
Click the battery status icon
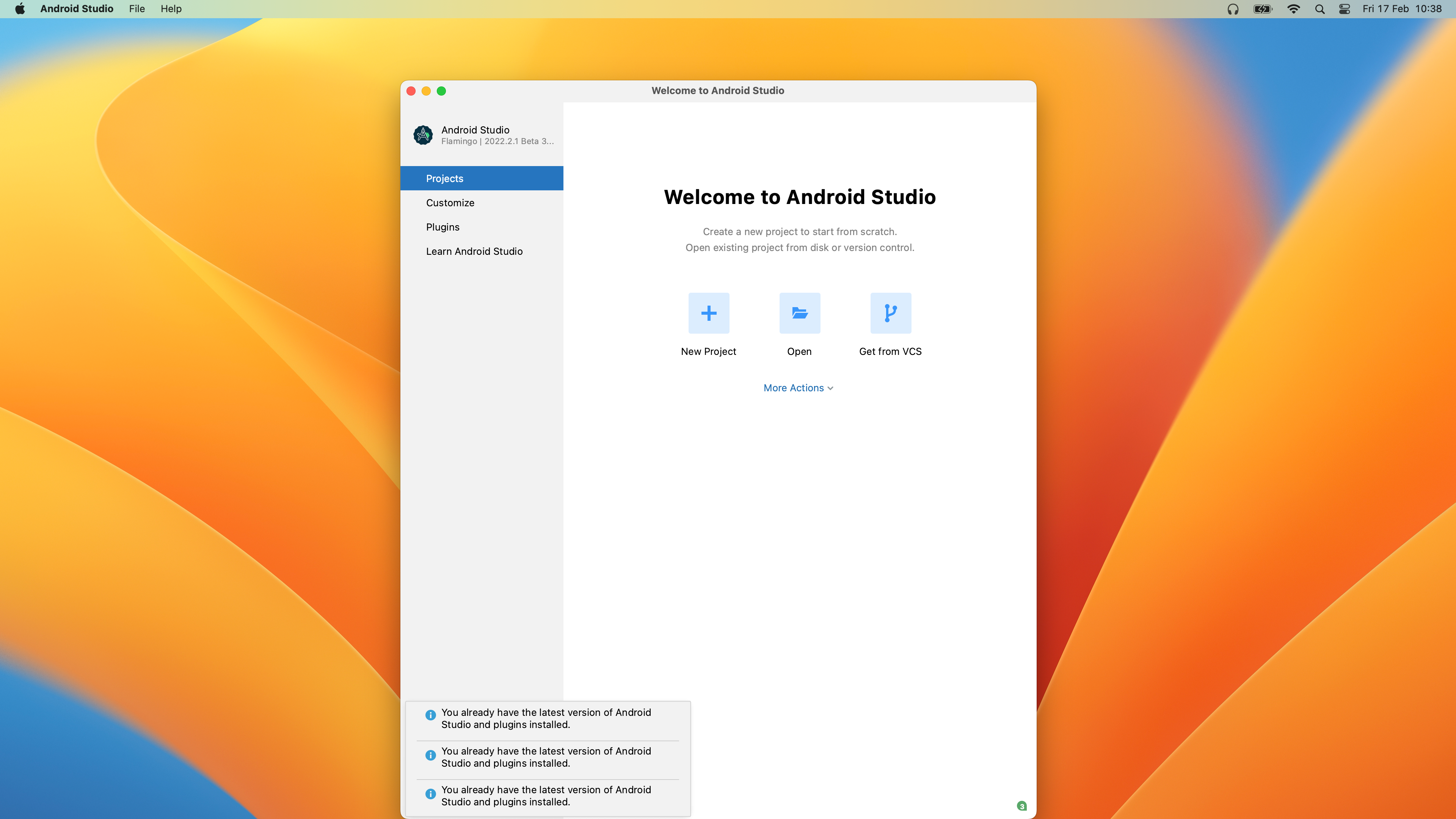pos(1262,9)
